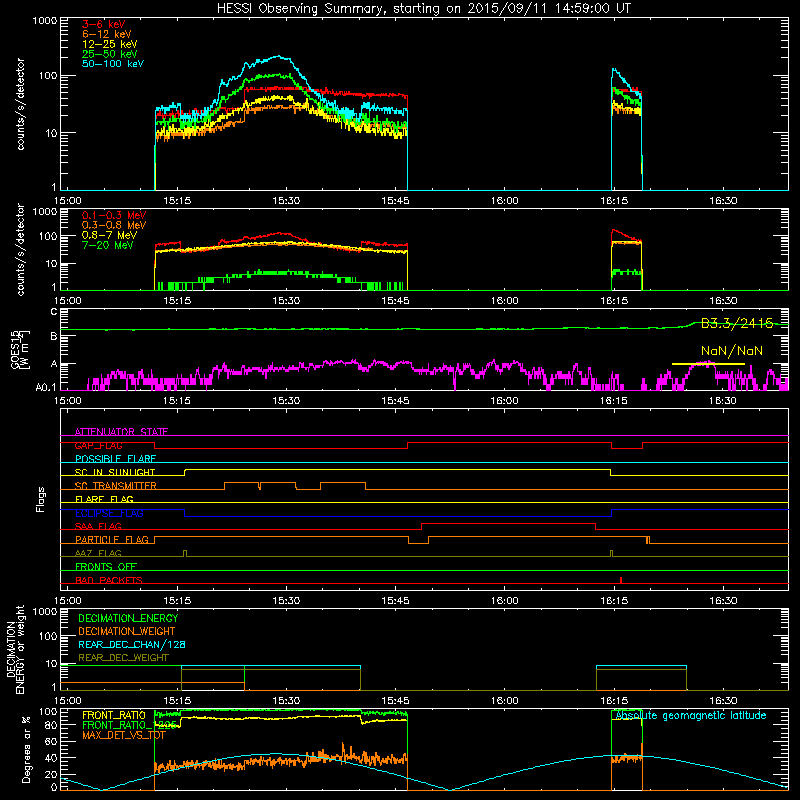
Task: Click the "ECLIPSE_FLAG" label
Action: [x=109, y=513]
